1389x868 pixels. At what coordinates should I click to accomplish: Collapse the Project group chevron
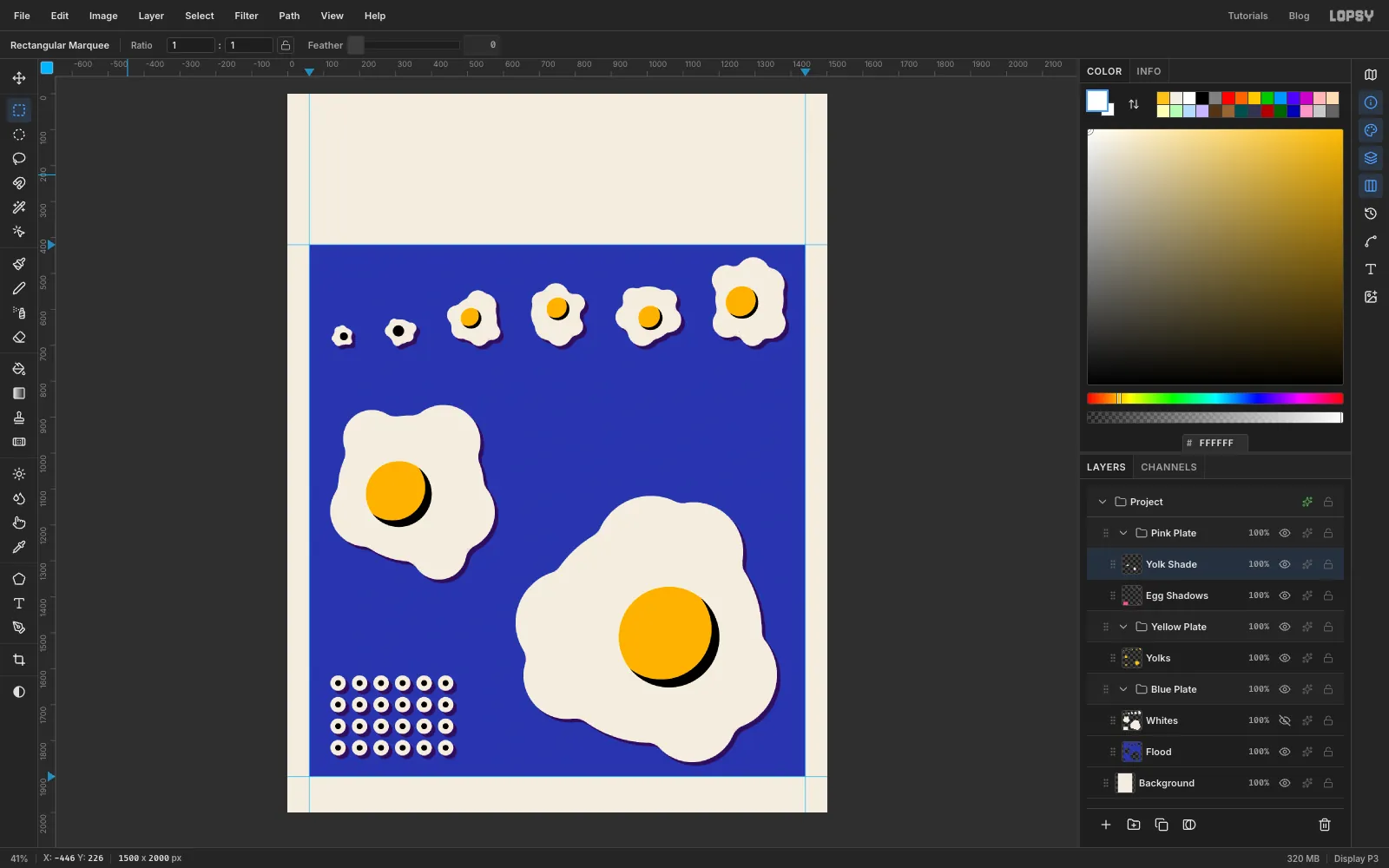click(x=1103, y=502)
